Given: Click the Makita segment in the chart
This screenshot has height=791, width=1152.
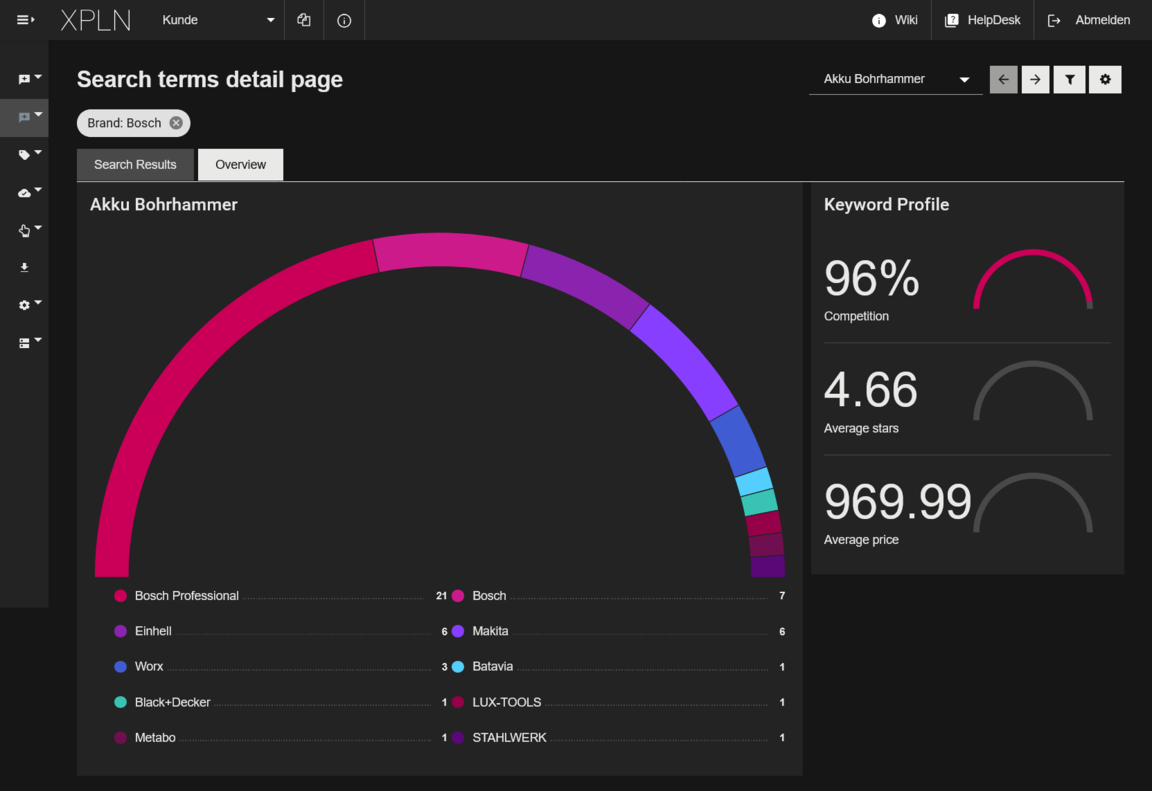Looking at the screenshot, I should point(687,360).
